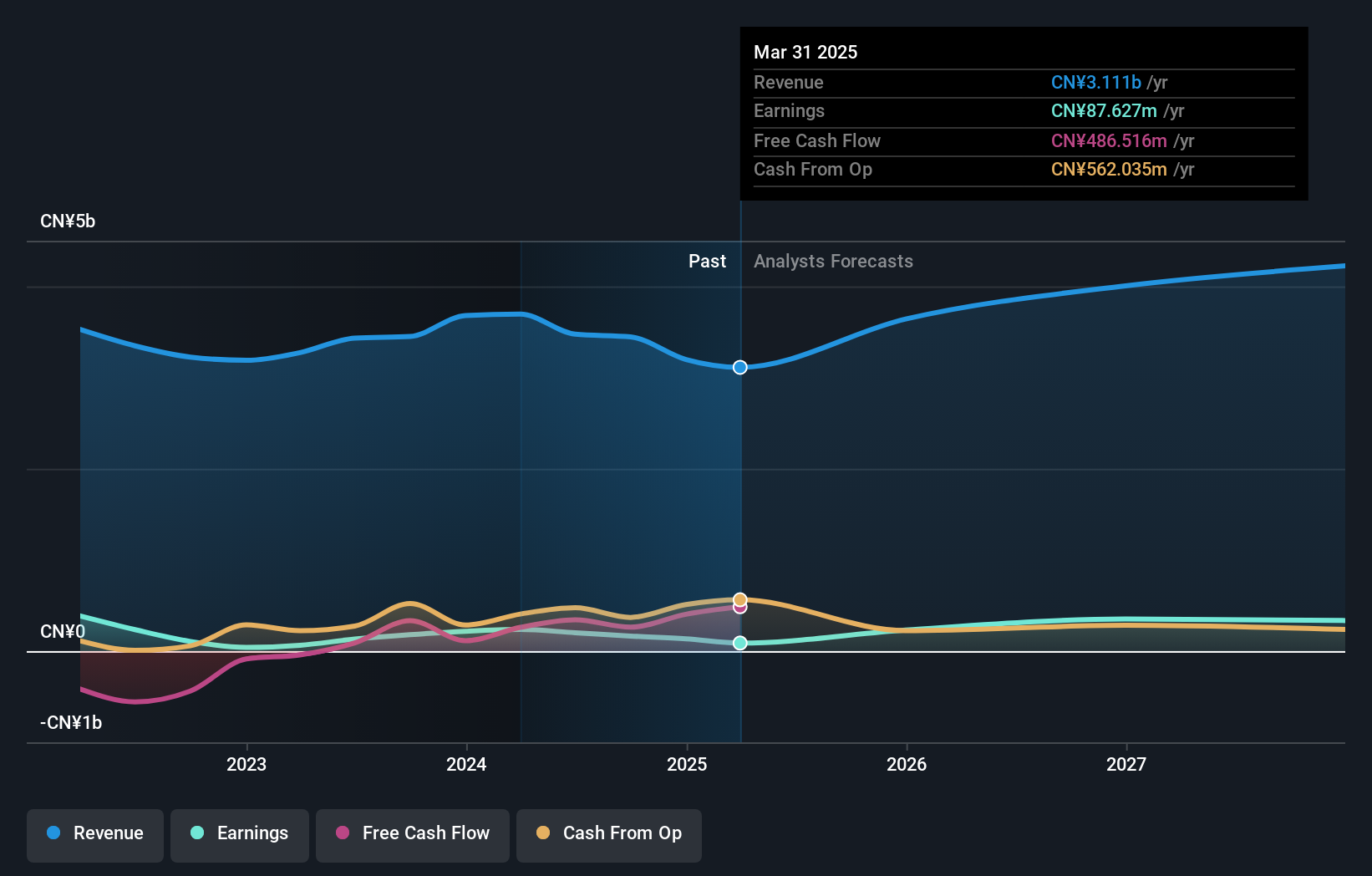Click the 2024 x-axis label
The width and height of the screenshot is (1372, 876).
click(x=466, y=764)
